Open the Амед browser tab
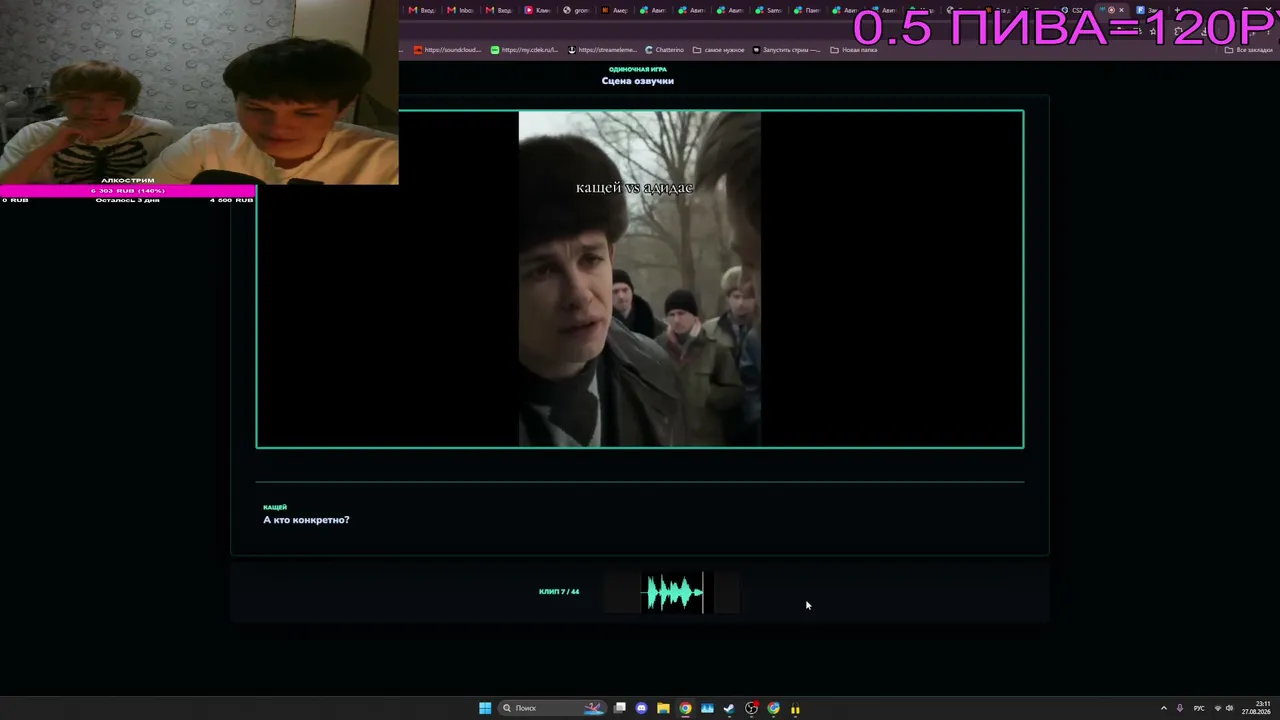1280x720 pixels. (614, 10)
